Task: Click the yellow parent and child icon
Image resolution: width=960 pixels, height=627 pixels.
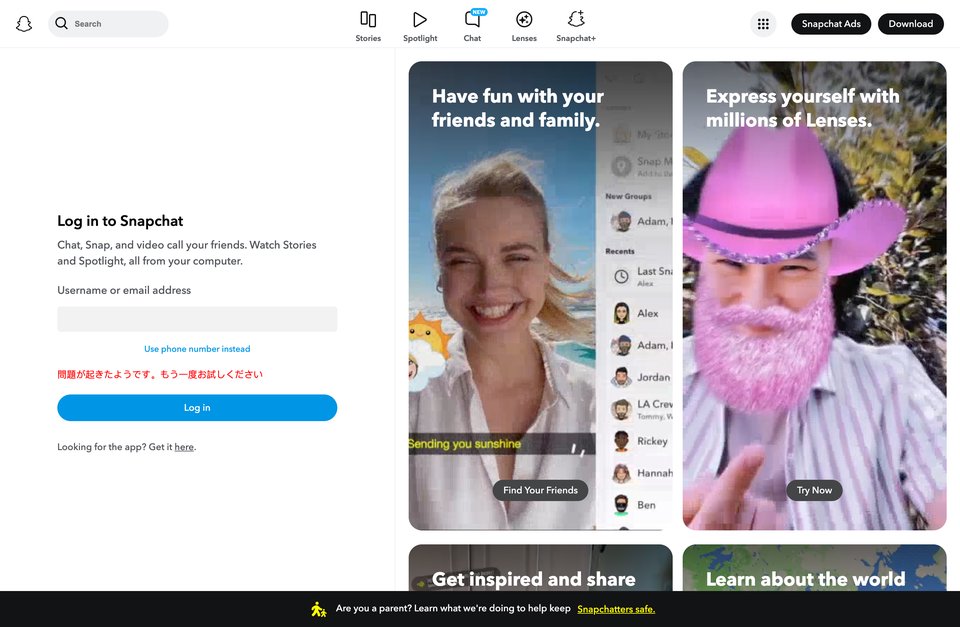Action: (318, 609)
